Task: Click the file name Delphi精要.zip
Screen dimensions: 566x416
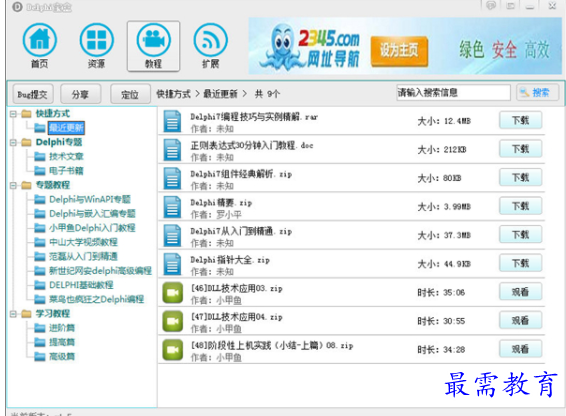Action: (x=221, y=203)
